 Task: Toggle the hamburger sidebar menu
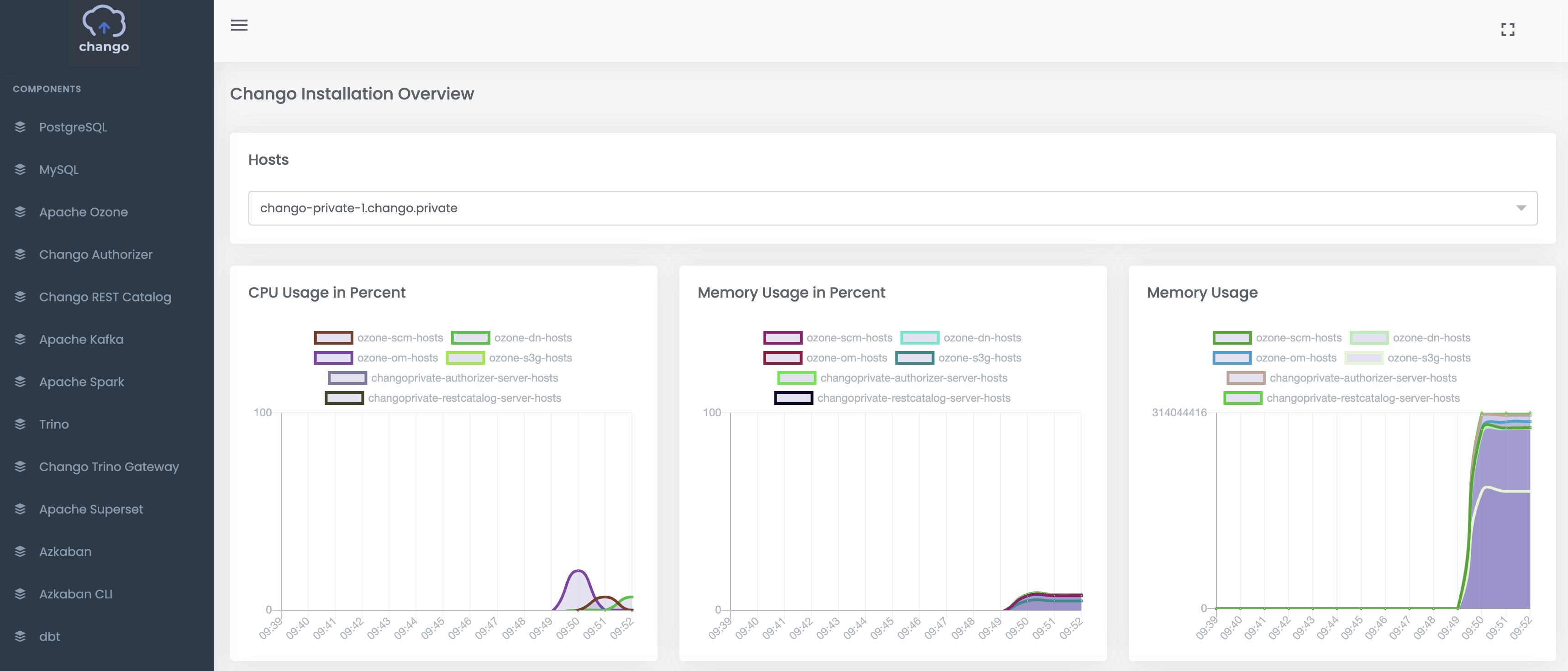[239, 25]
